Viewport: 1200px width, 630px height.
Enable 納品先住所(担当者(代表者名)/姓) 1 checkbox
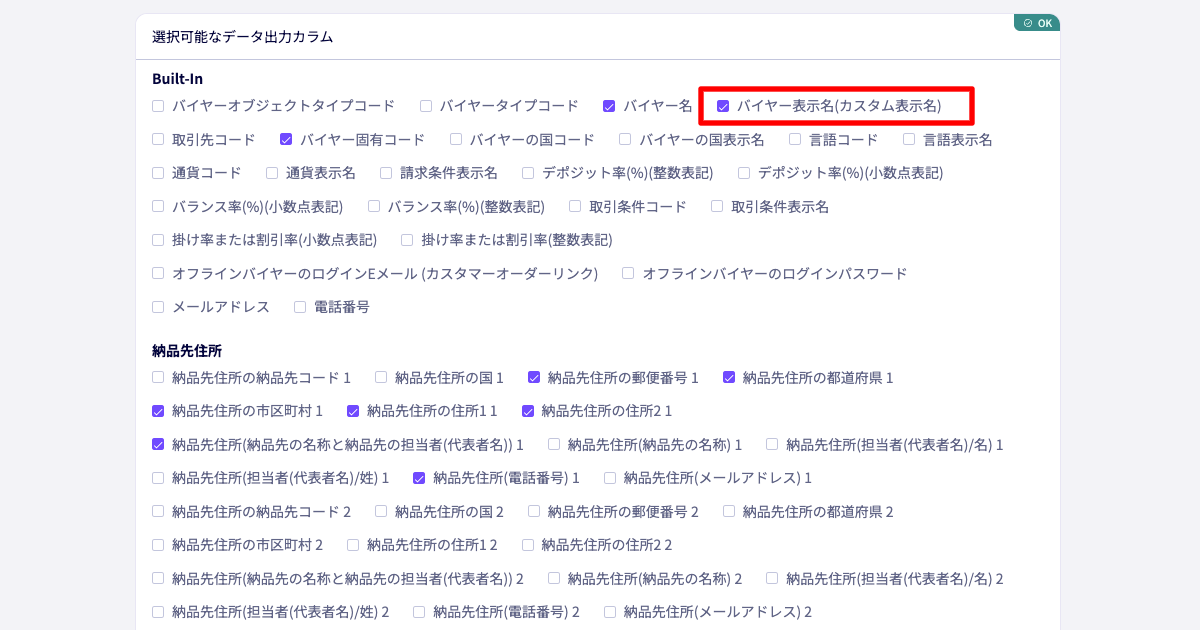pos(158,478)
